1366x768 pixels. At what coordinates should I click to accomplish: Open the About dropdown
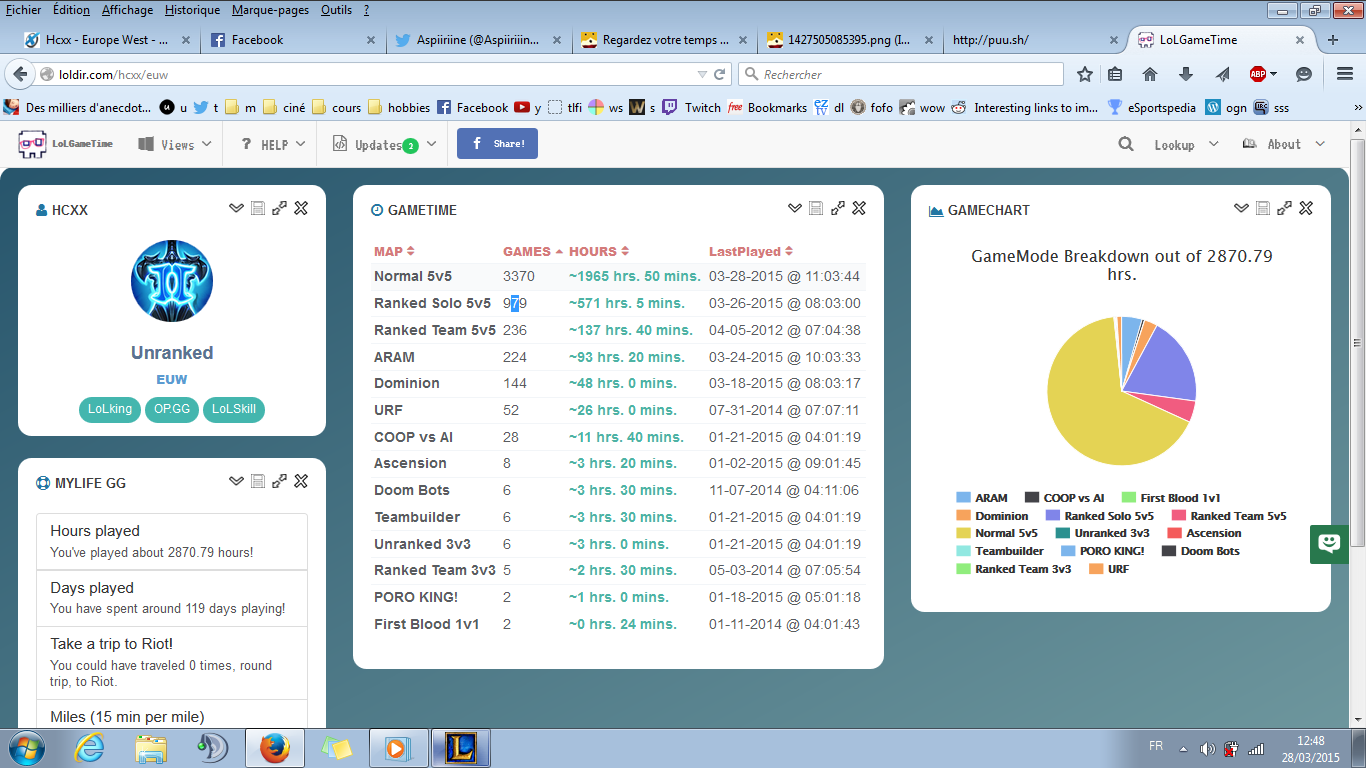pyautogui.click(x=1284, y=144)
